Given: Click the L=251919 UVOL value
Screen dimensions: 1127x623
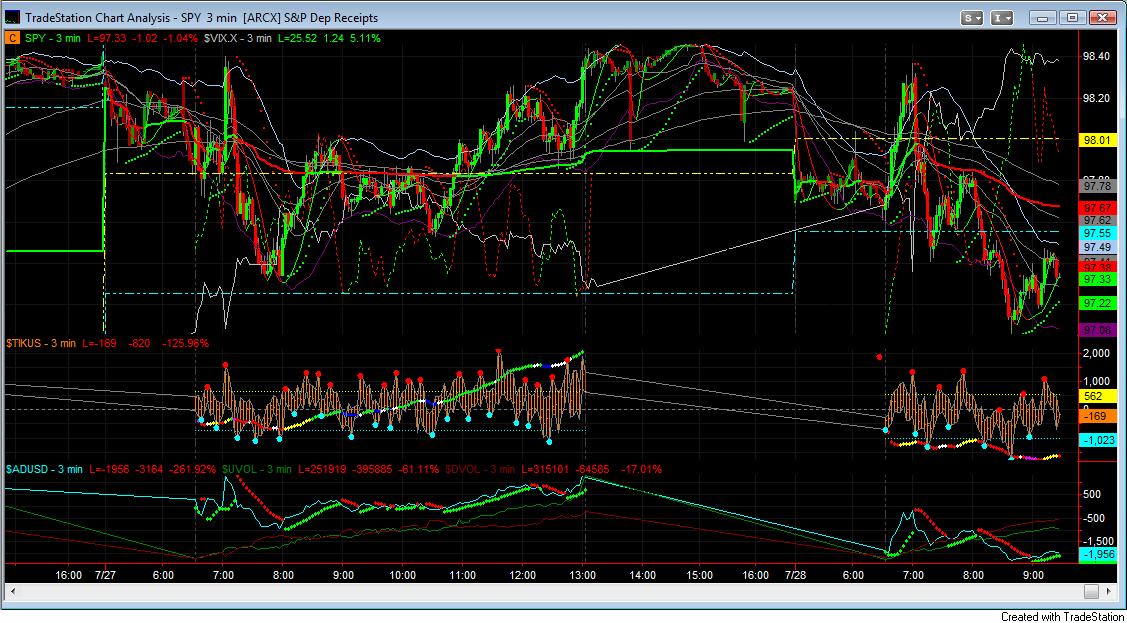Looking at the screenshot, I should point(320,469).
